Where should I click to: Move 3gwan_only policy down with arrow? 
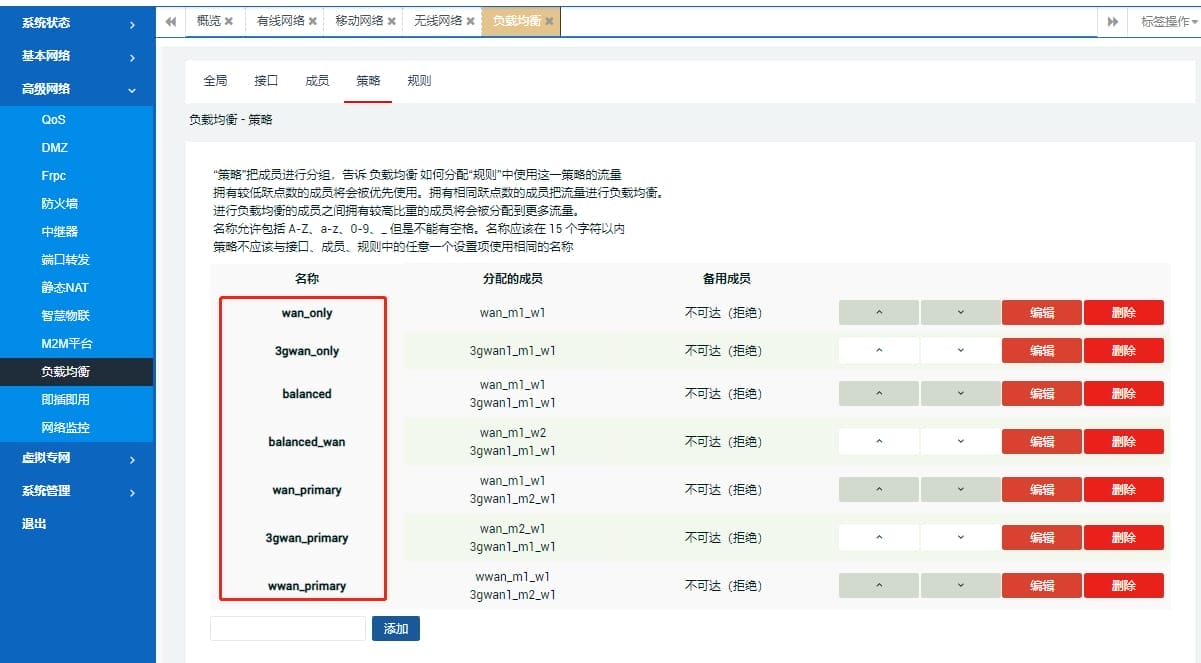coord(960,351)
